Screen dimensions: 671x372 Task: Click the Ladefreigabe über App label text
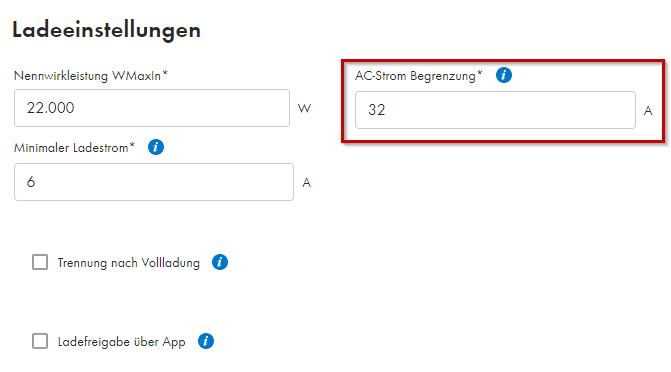point(122,342)
